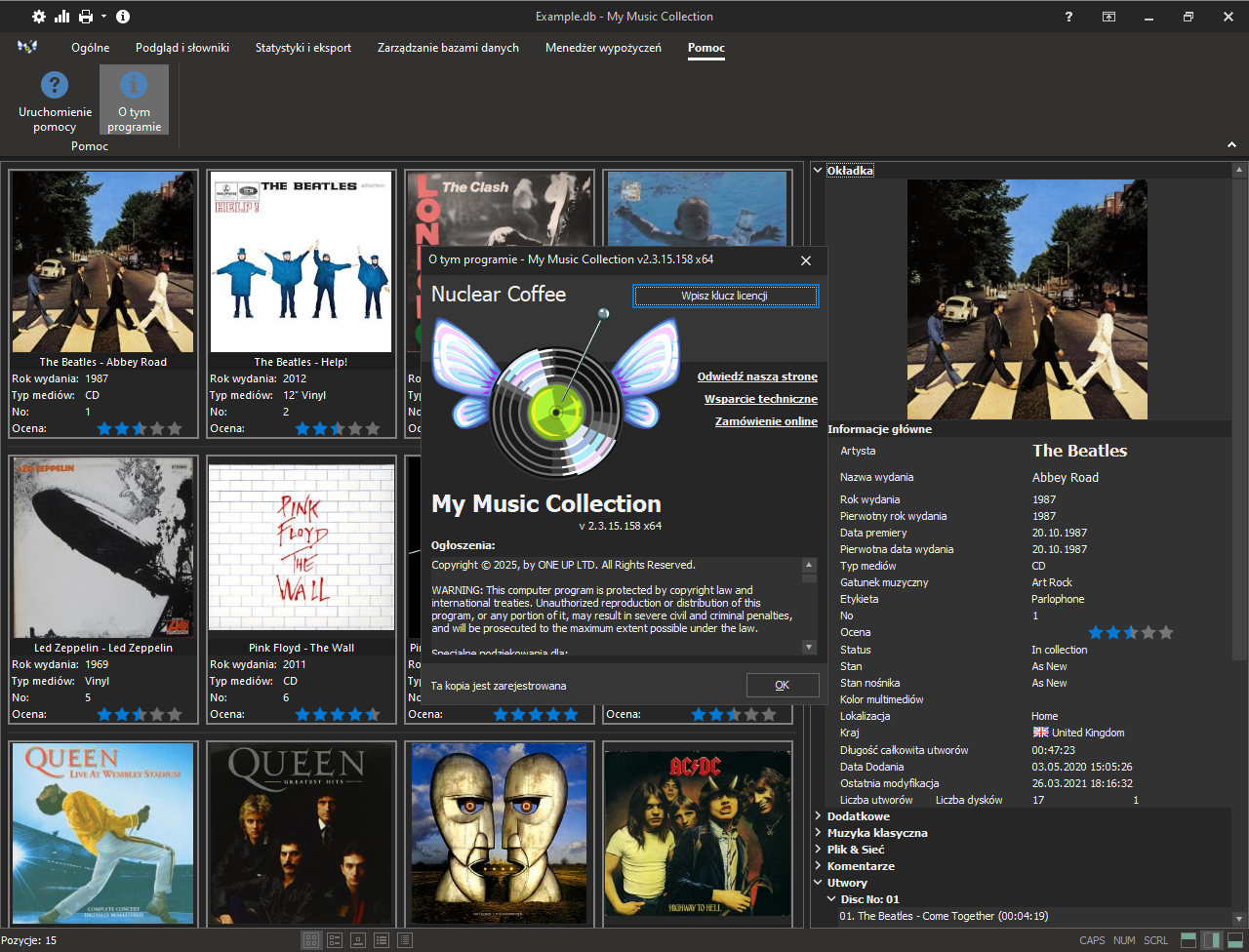Click the star rating on the Help! card
Screen dimensions: 1249x952
(338, 428)
